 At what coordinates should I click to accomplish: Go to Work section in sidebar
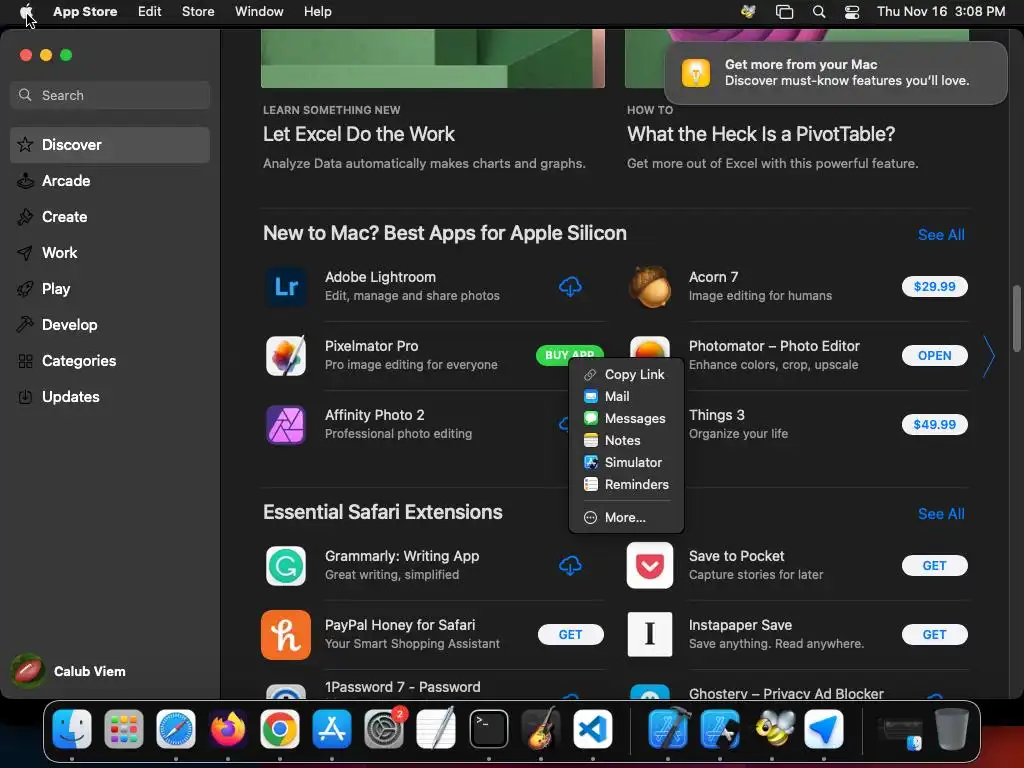pyautogui.click(x=110, y=253)
